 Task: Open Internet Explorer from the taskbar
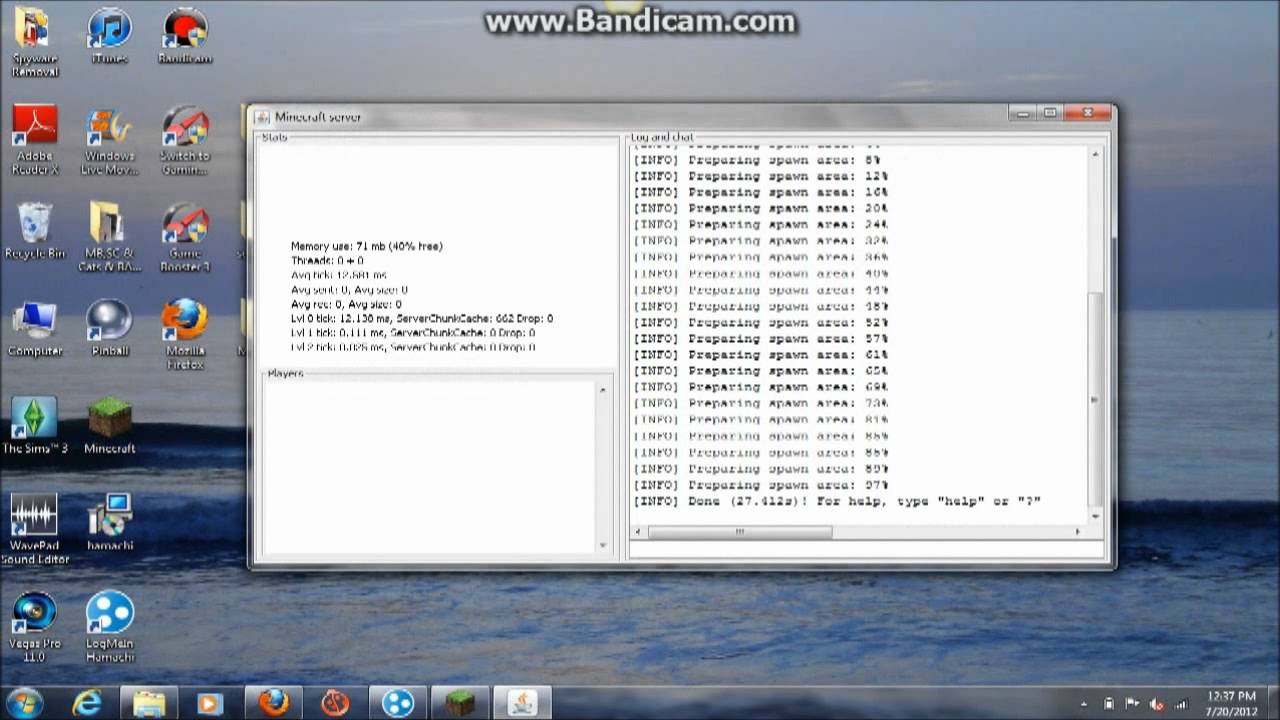point(87,702)
